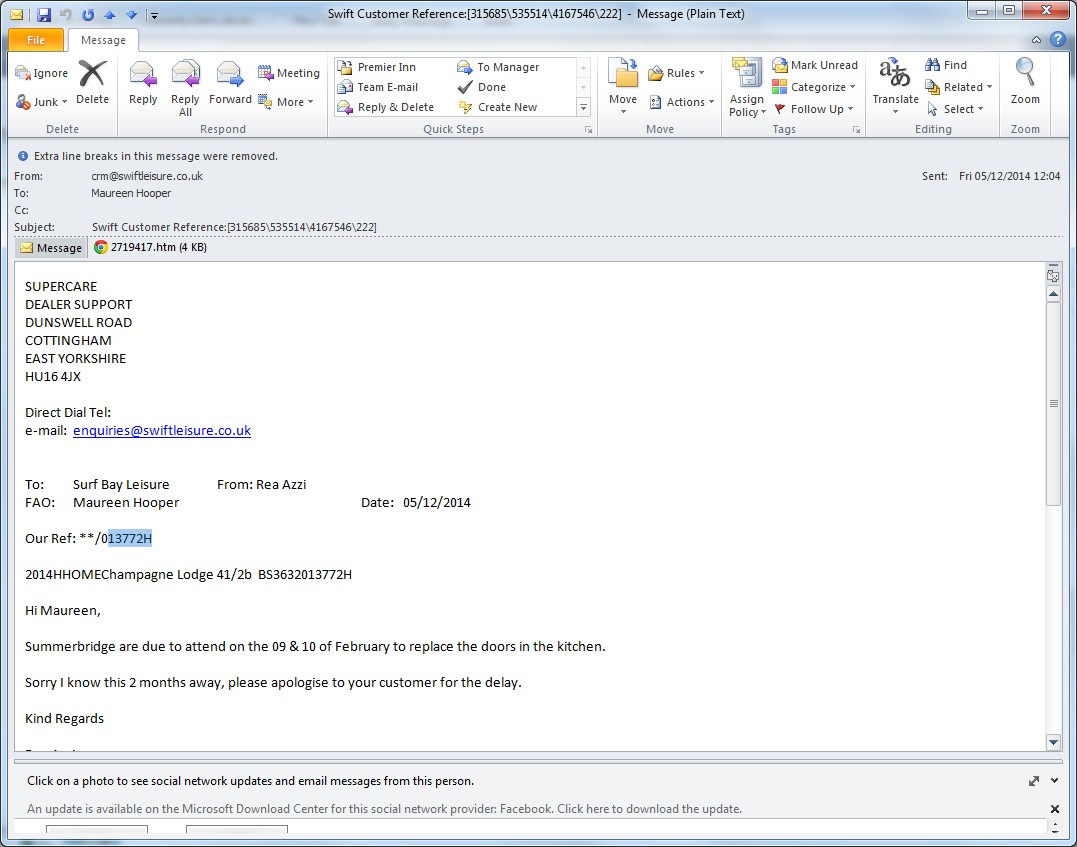Open the Categorize dropdown
Image resolution: width=1077 pixels, height=847 pixels.
click(x=814, y=87)
